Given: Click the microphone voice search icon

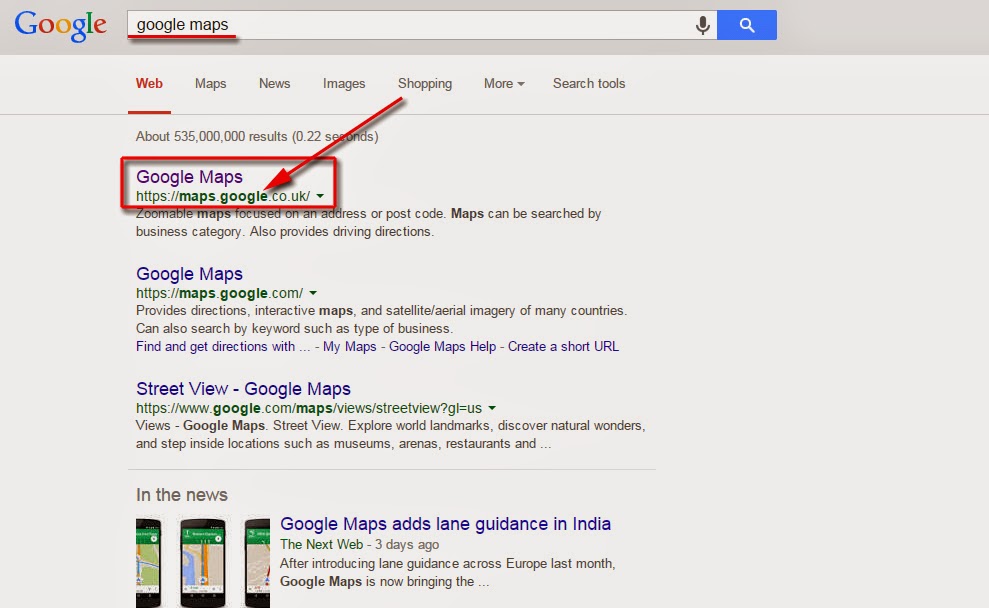Looking at the screenshot, I should pyautogui.click(x=703, y=25).
